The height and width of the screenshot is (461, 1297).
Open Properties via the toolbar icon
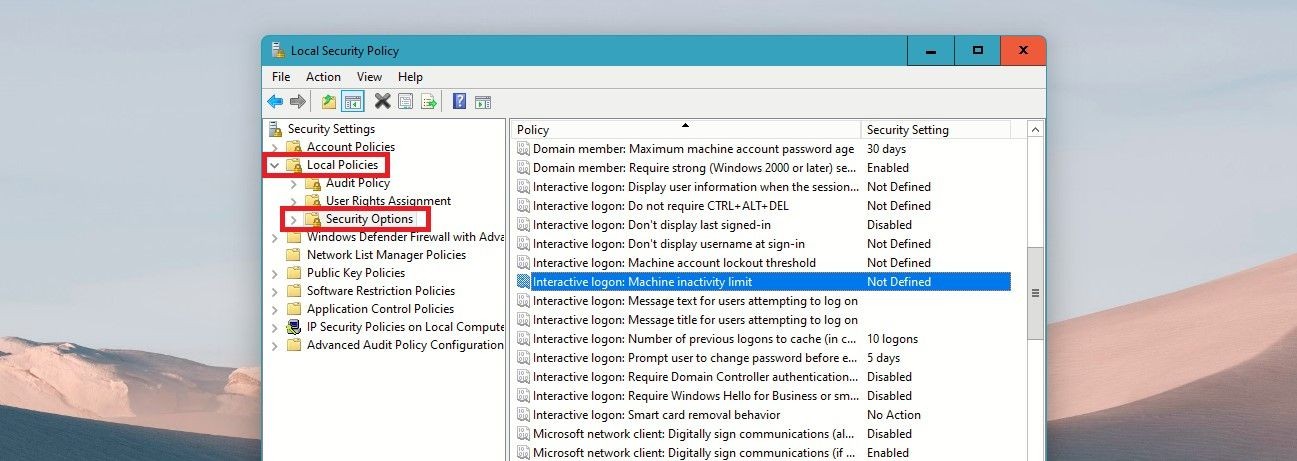coord(405,101)
